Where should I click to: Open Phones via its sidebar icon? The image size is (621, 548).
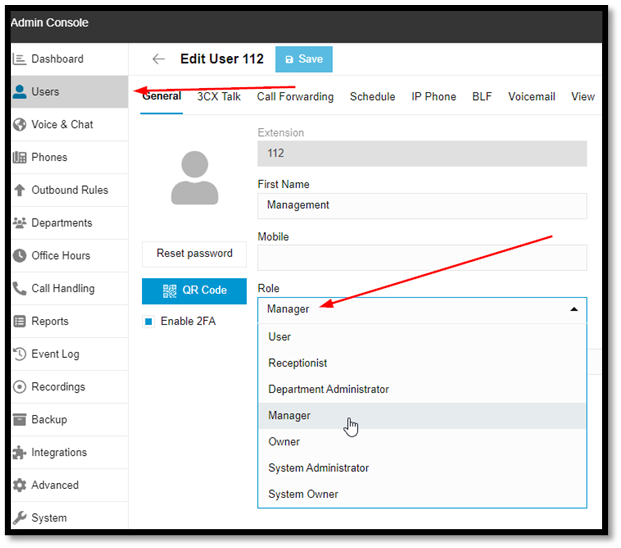coord(19,157)
